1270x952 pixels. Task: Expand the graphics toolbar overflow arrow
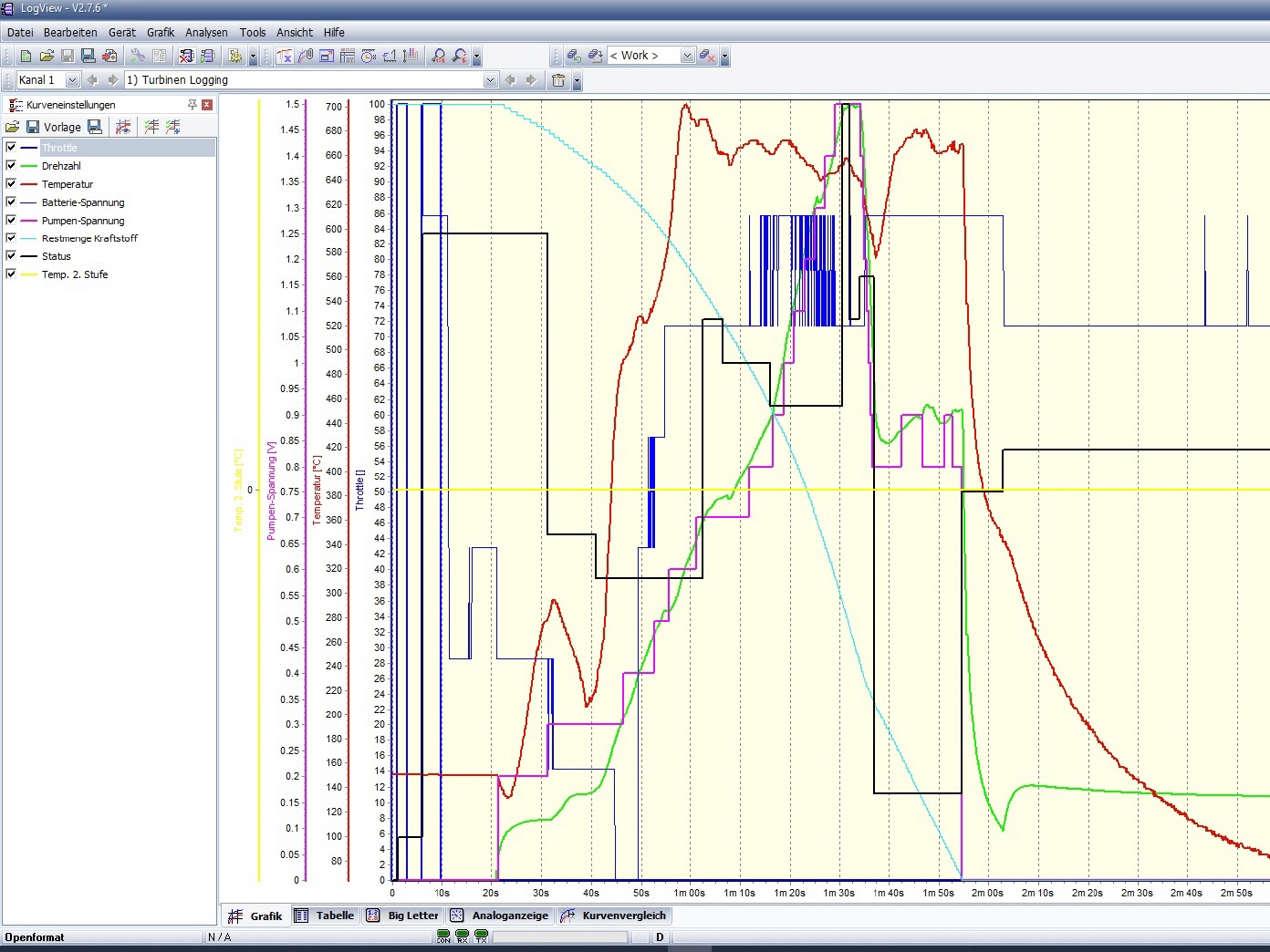476,56
